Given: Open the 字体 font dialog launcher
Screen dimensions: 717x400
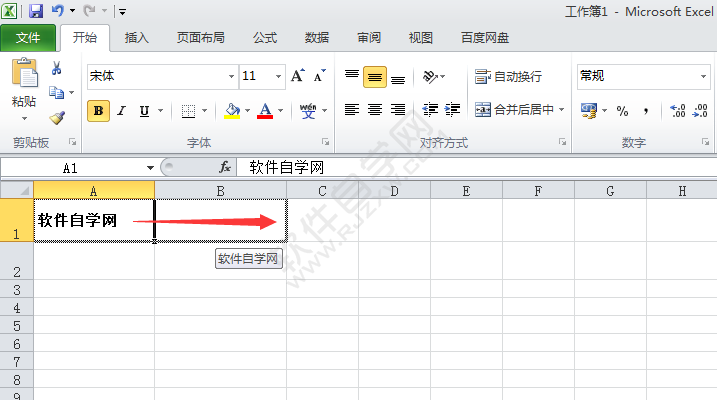Looking at the screenshot, I should 326,142.
